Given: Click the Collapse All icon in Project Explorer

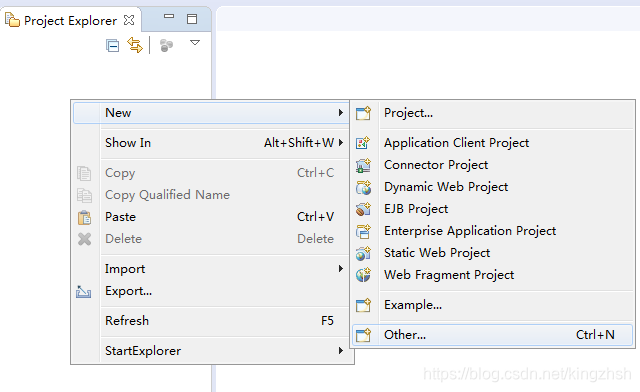Looking at the screenshot, I should (112, 45).
